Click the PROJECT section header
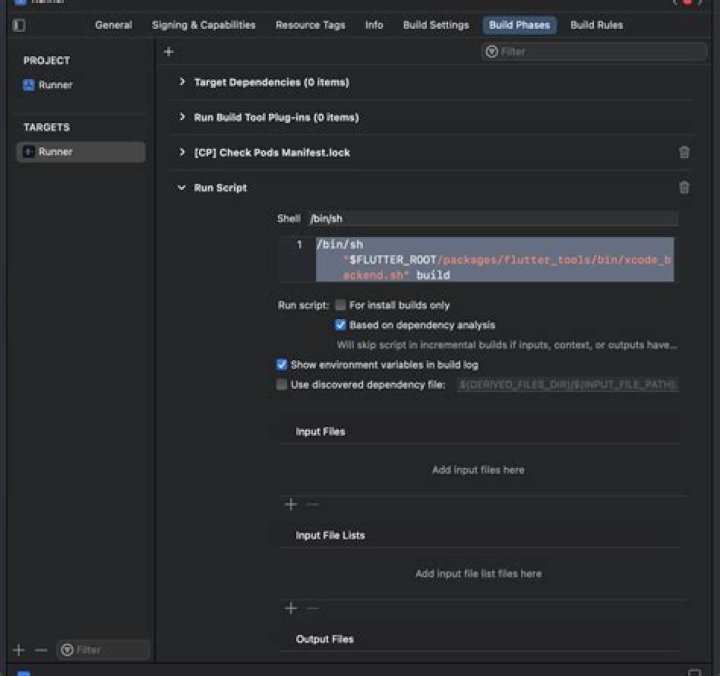 pyautogui.click(x=46, y=61)
